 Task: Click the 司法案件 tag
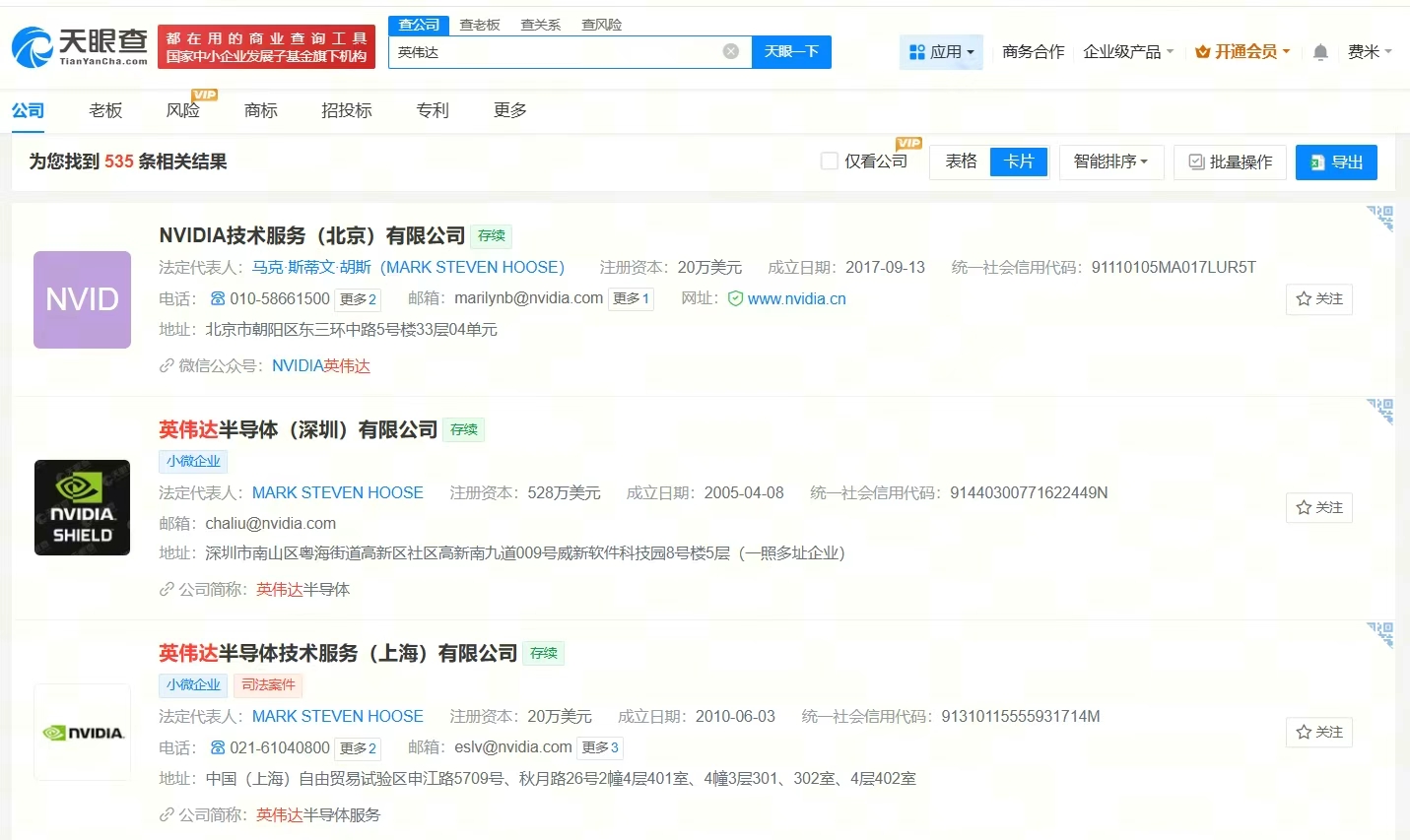click(268, 684)
